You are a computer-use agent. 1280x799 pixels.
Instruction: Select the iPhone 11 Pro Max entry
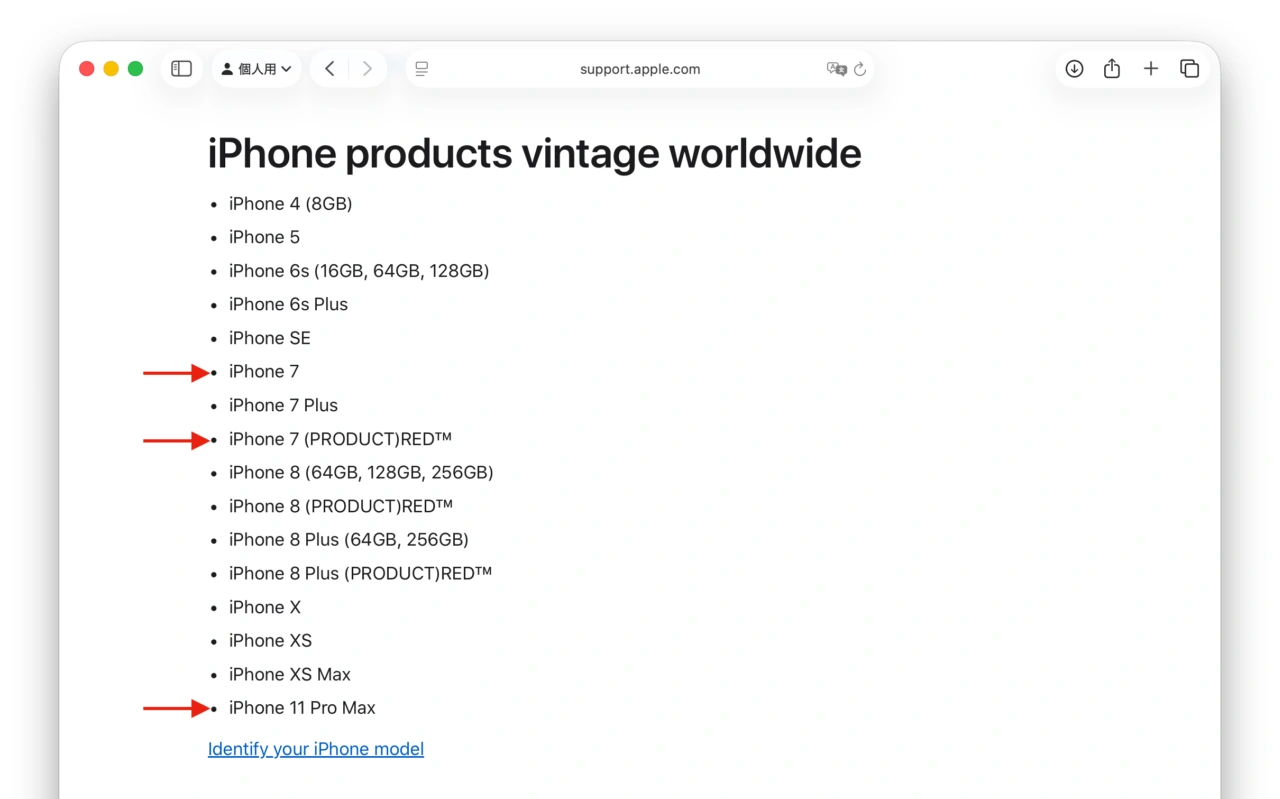[302, 707]
